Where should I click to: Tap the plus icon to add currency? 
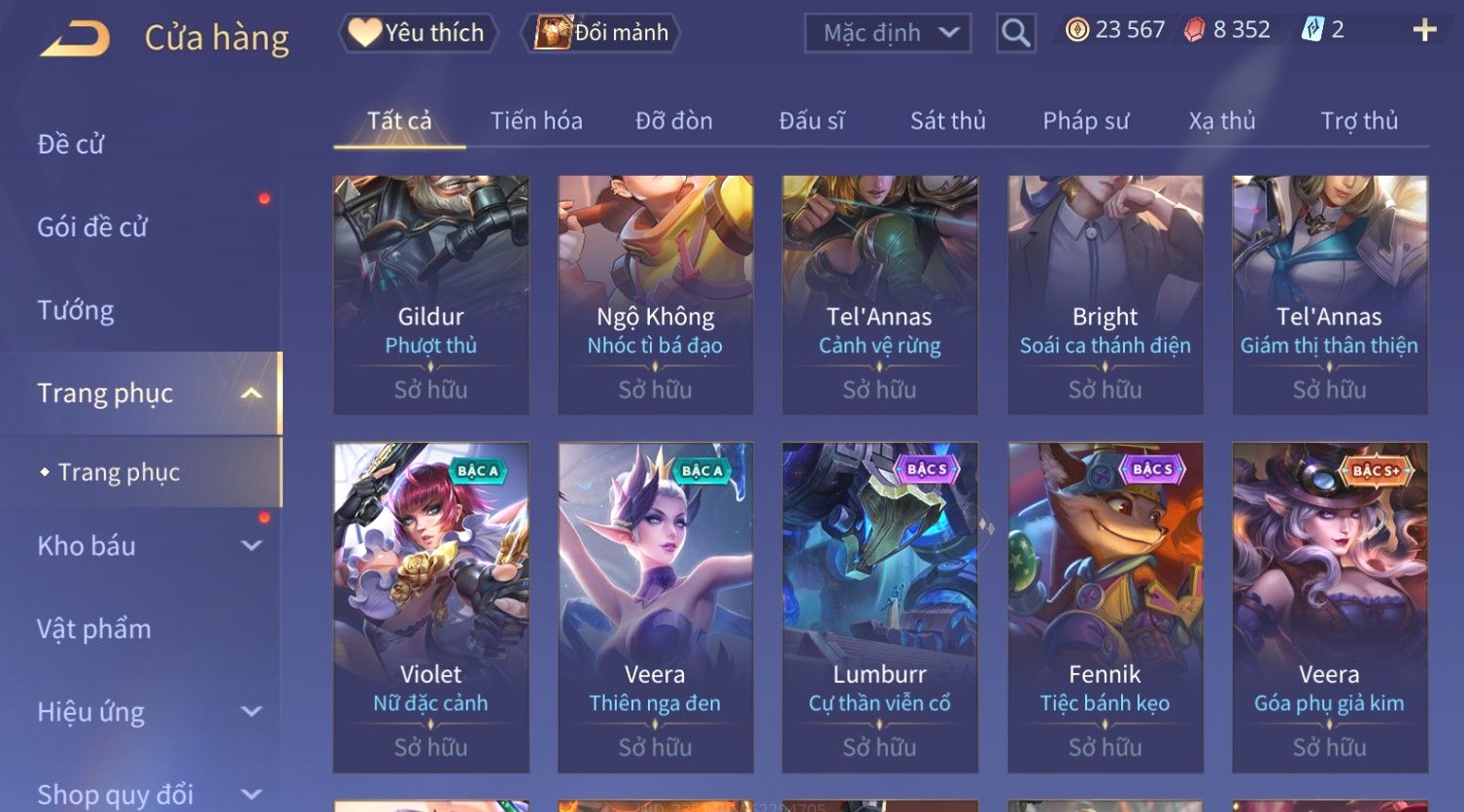(x=1424, y=30)
